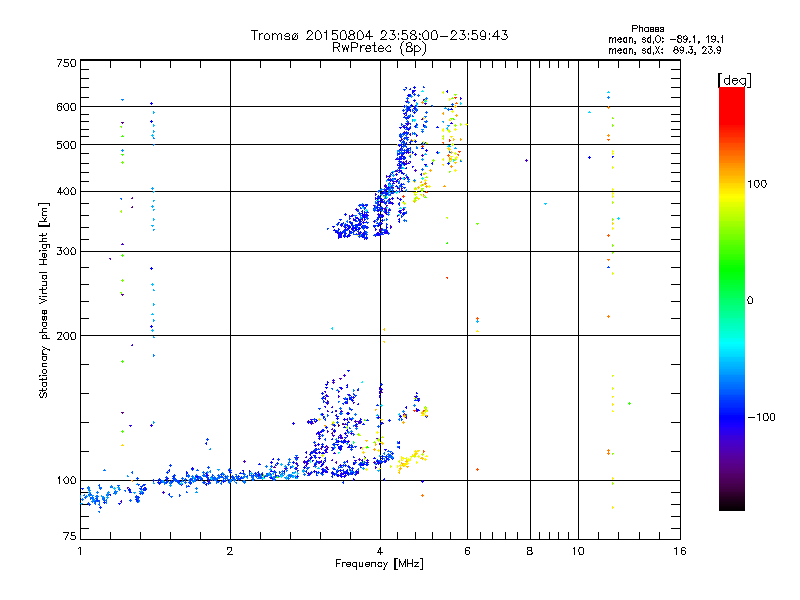Click y-axis tick label '75'

[70, 536]
